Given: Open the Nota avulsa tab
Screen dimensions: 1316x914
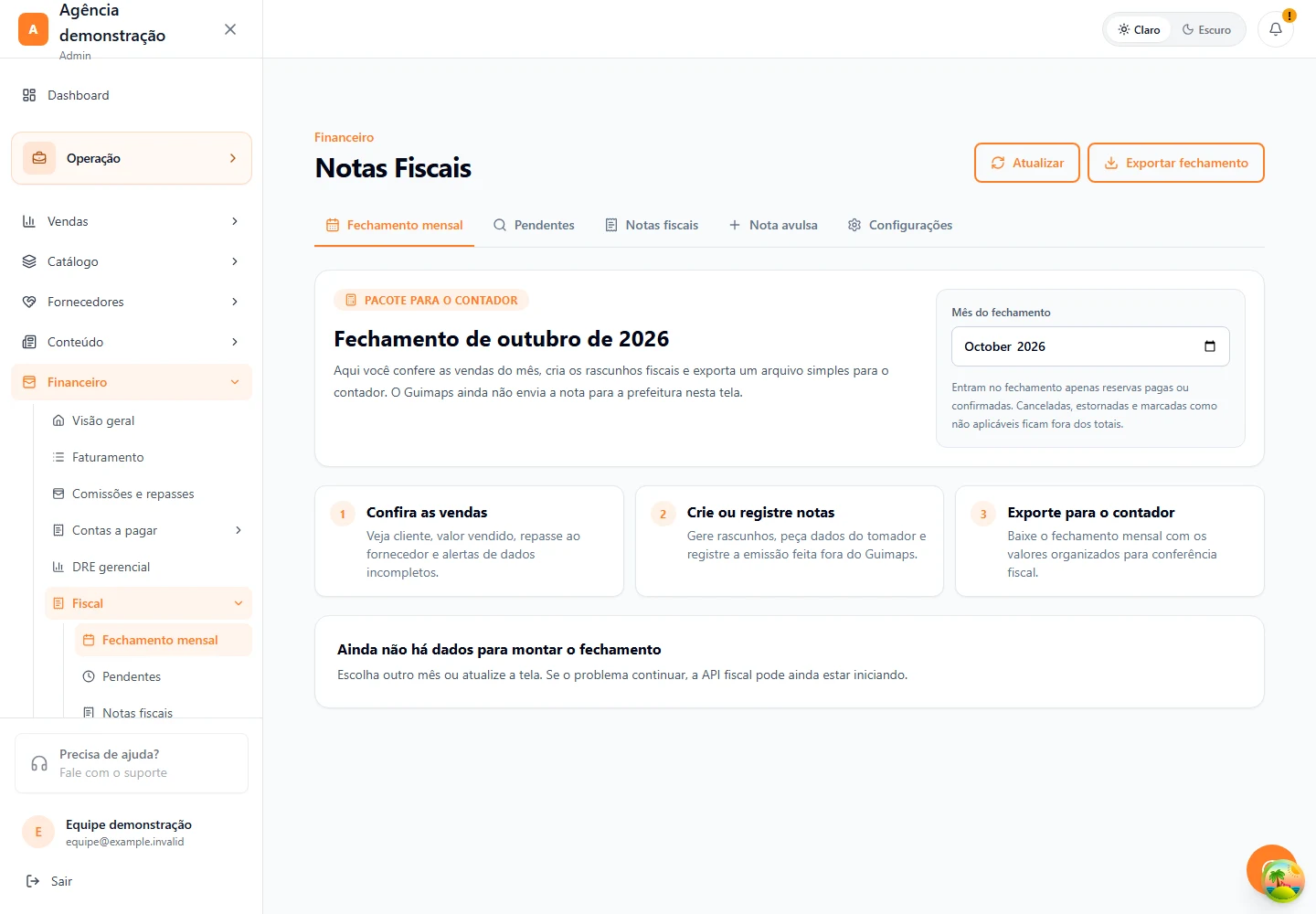Looking at the screenshot, I should 773,225.
